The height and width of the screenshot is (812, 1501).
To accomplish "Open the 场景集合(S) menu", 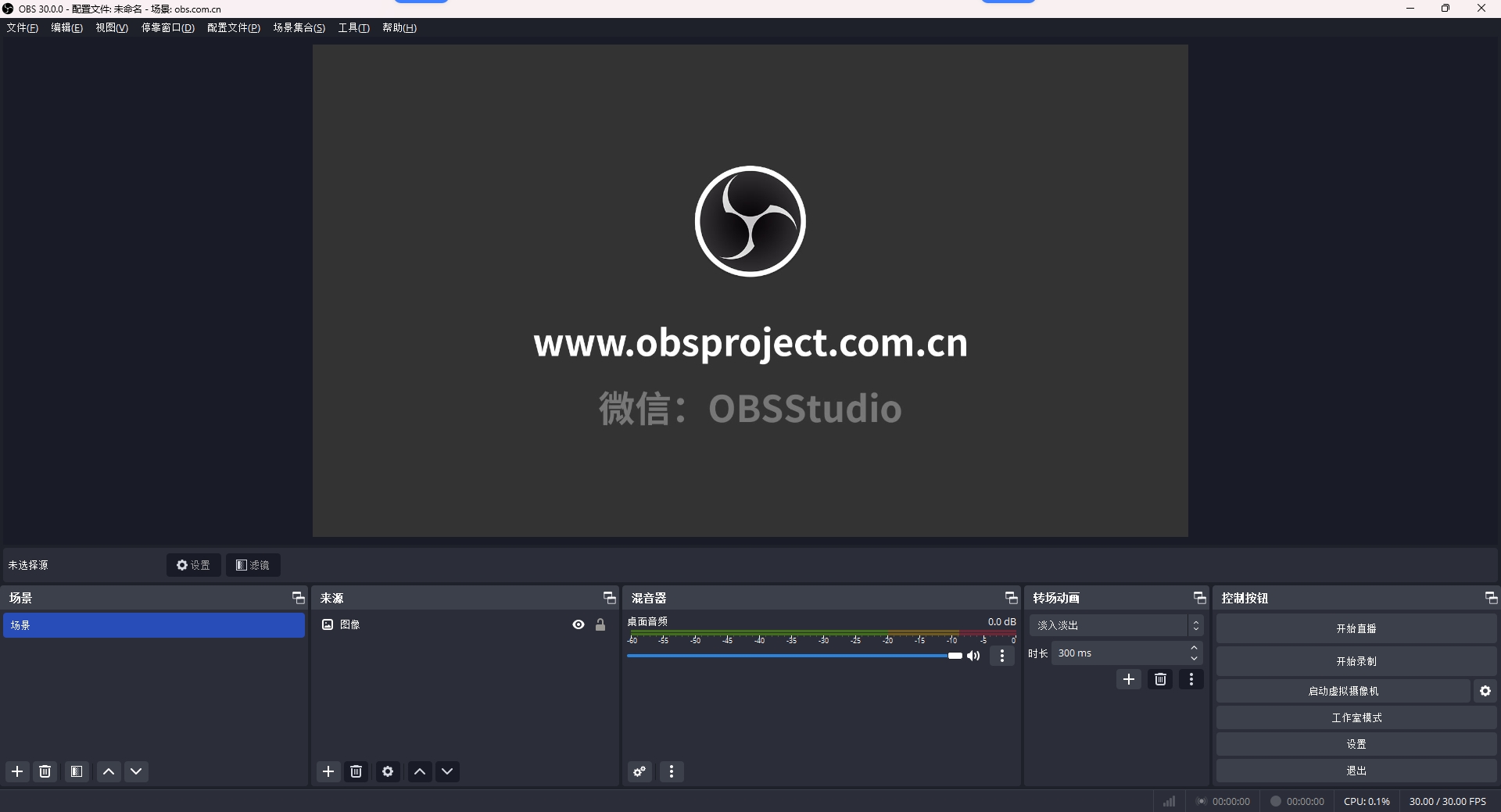I will coord(299,27).
